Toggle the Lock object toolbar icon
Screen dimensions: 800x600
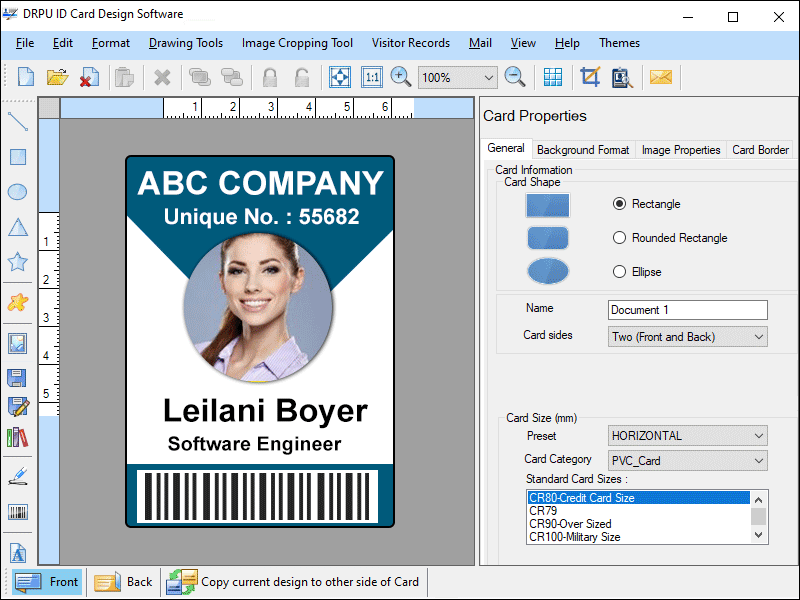[x=268, y=77]
